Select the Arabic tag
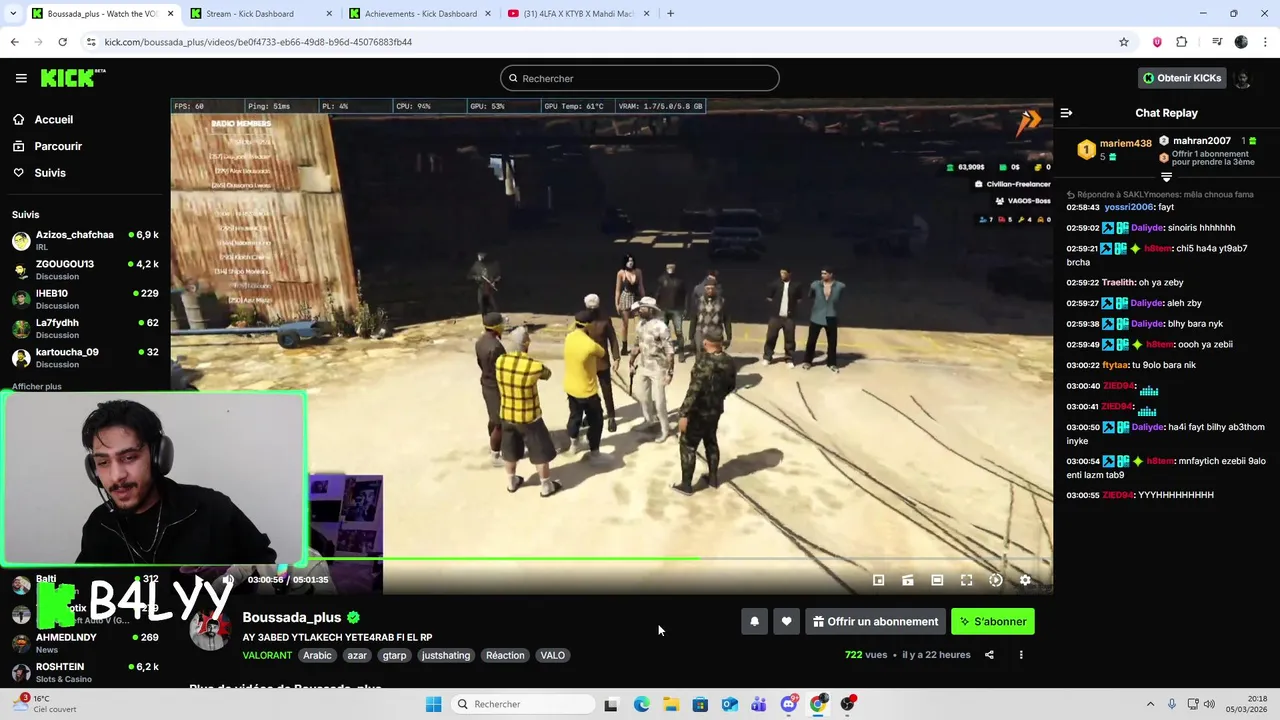Viewport: 1280px width, 720px height. coord(317,655)
